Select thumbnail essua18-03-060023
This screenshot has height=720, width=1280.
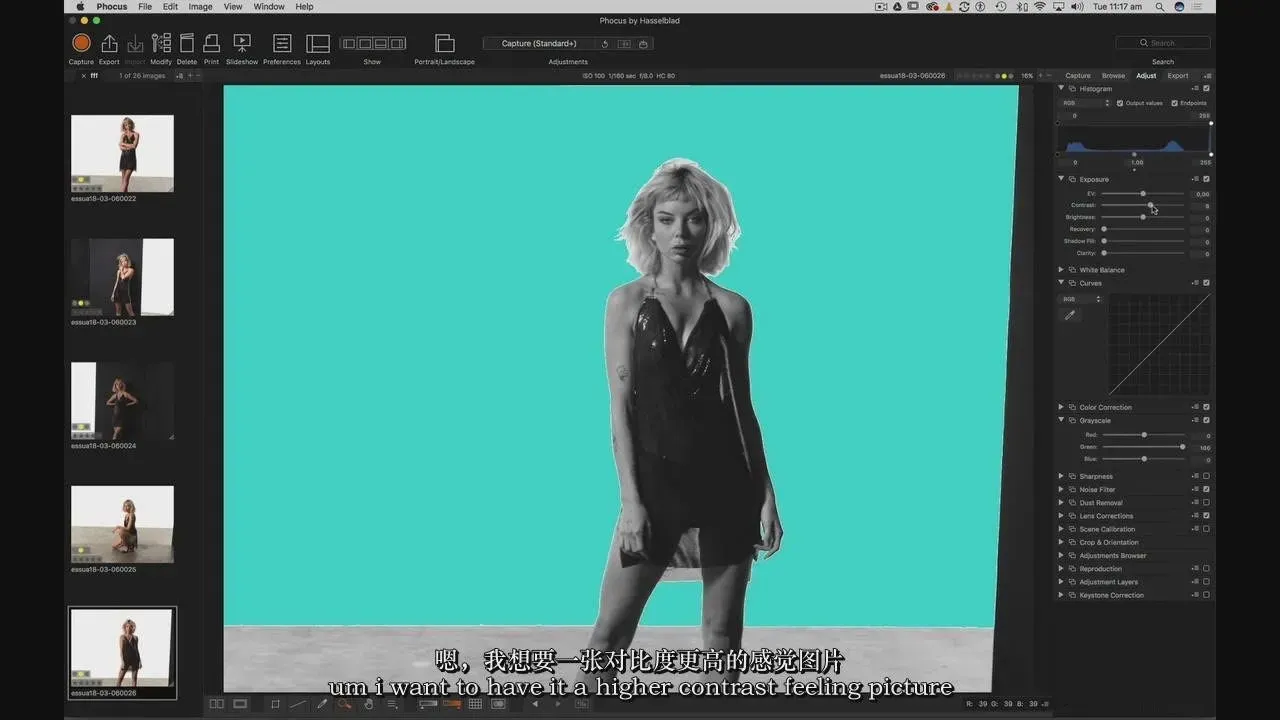click(x=122, y=277)
